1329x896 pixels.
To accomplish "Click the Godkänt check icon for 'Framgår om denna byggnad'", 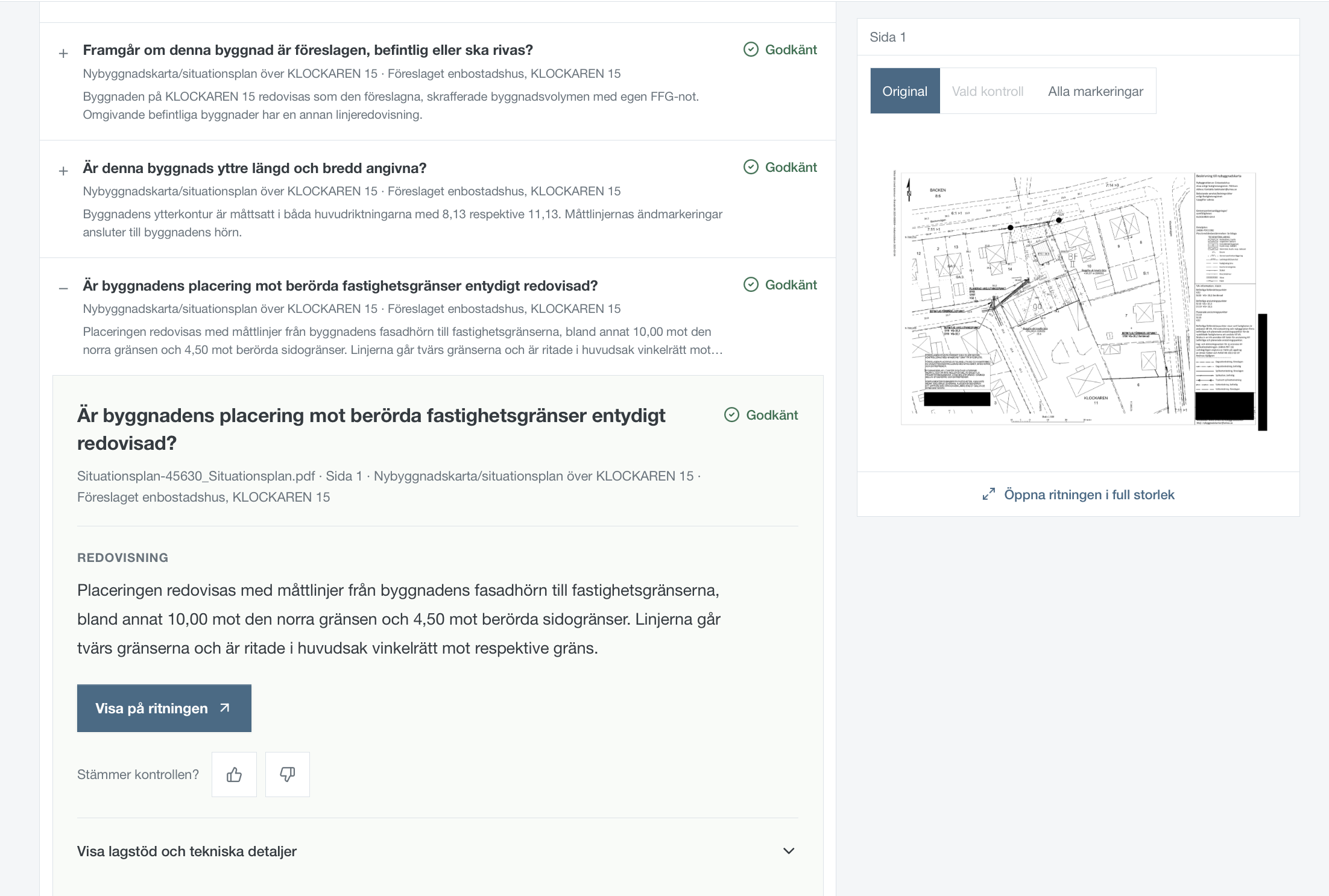I will click(751, 49).
